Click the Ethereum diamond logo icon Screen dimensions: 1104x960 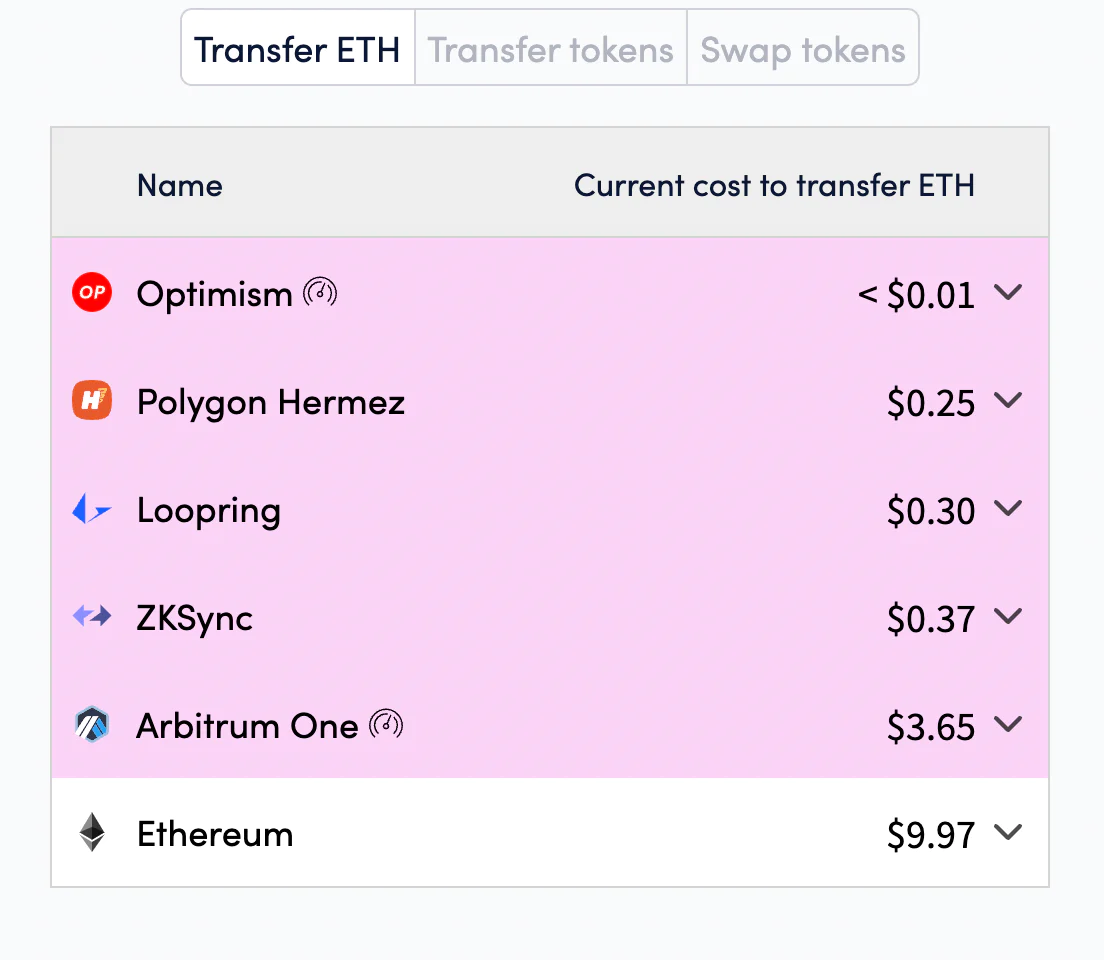coord(92,833)
